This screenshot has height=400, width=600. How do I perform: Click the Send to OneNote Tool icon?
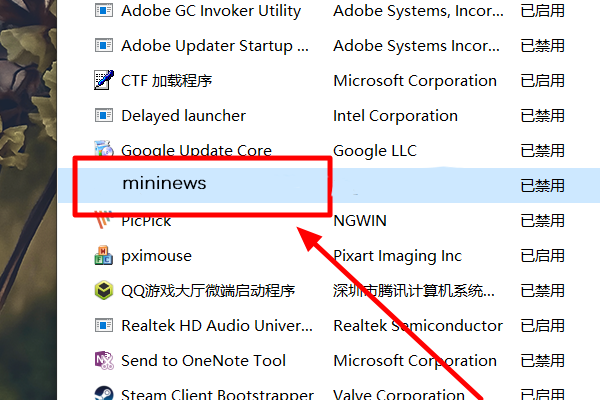point(104,361)
